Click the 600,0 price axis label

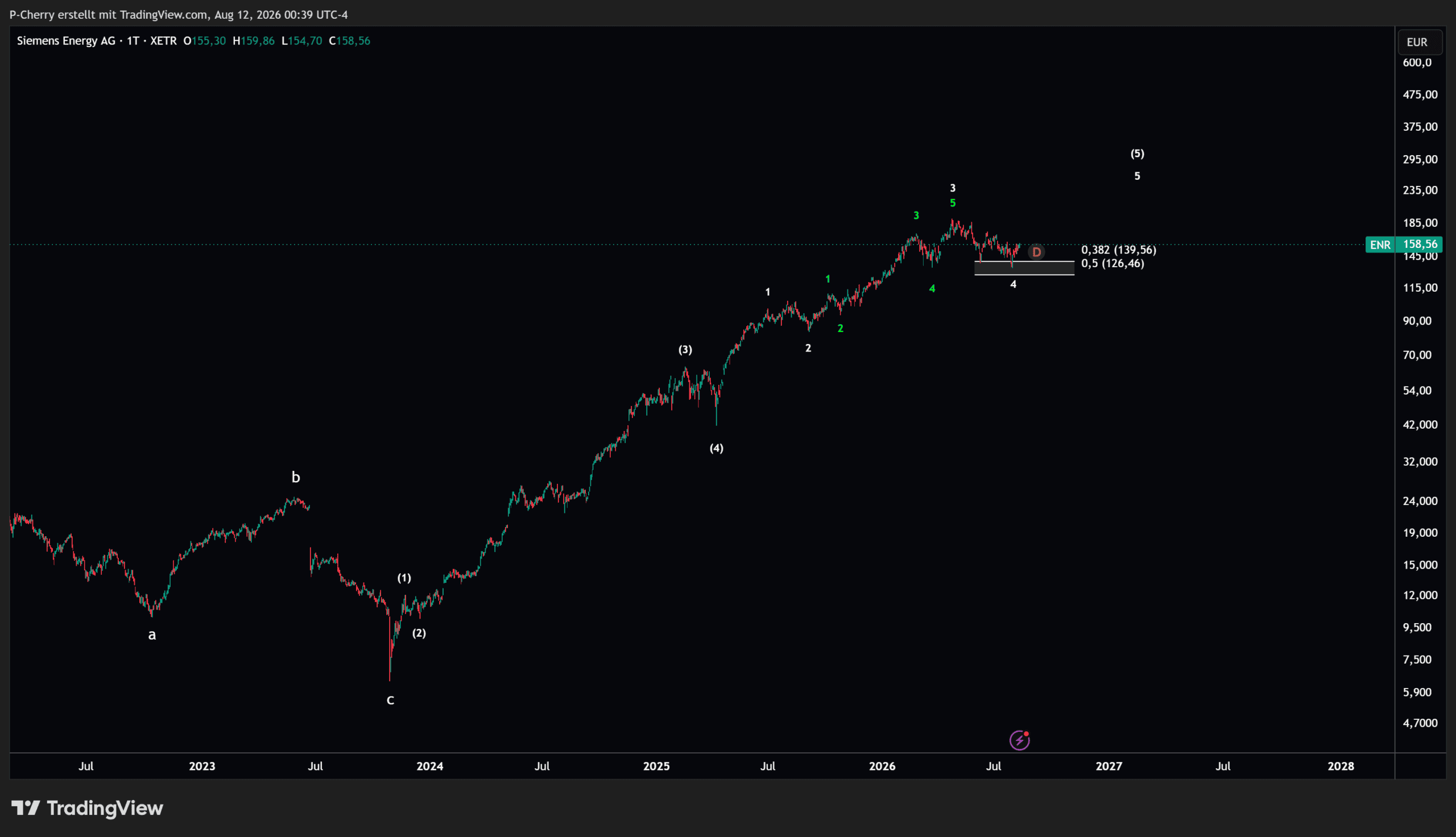tap(1417, 63)
